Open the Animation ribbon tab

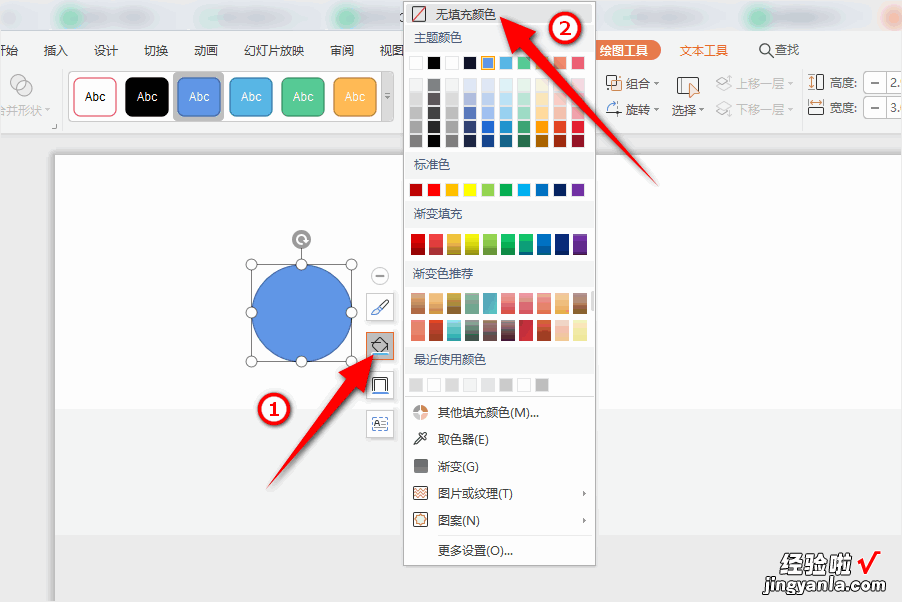(206, 51)
